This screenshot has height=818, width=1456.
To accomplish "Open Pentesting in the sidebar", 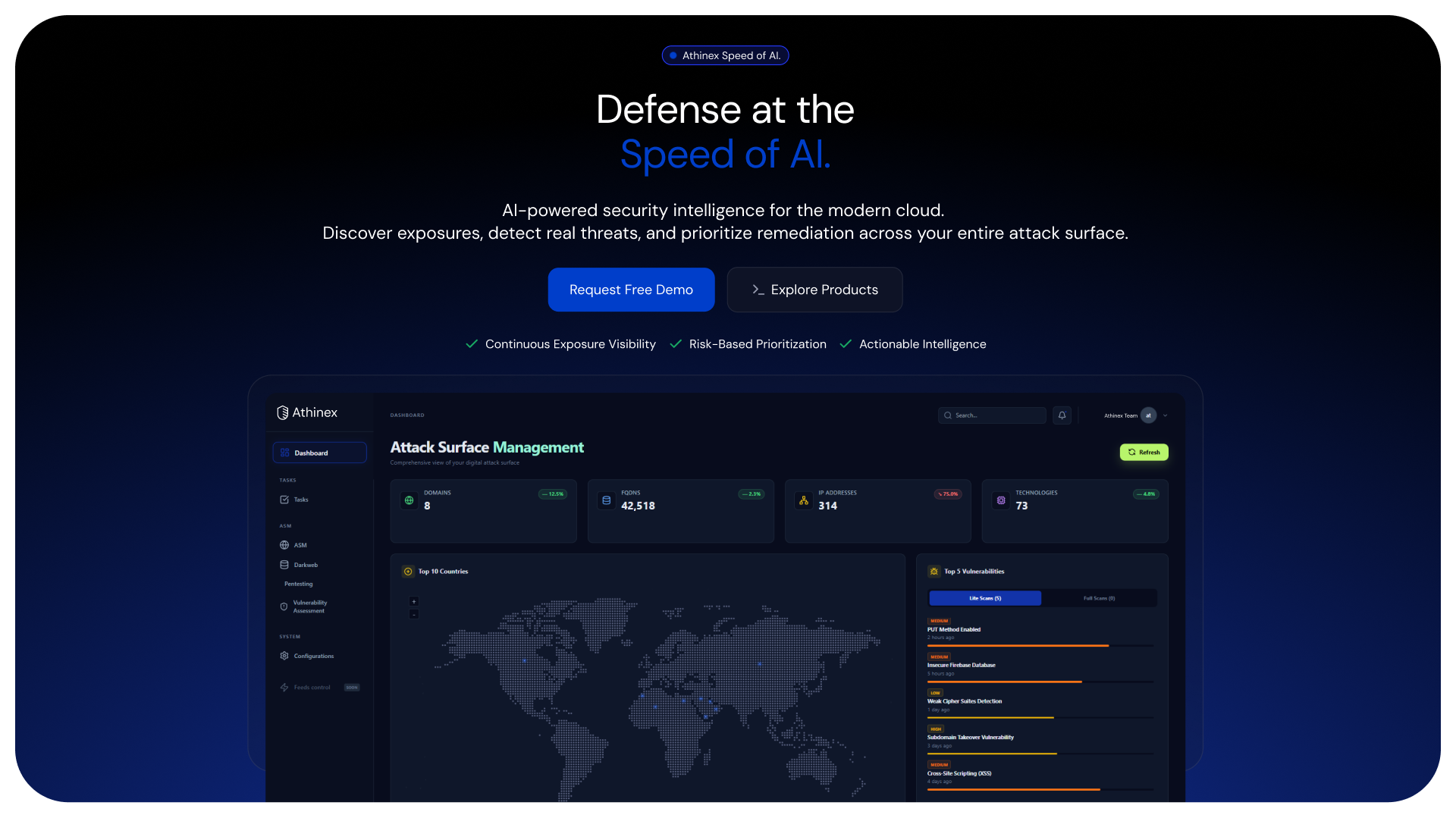I will (298, 584).
